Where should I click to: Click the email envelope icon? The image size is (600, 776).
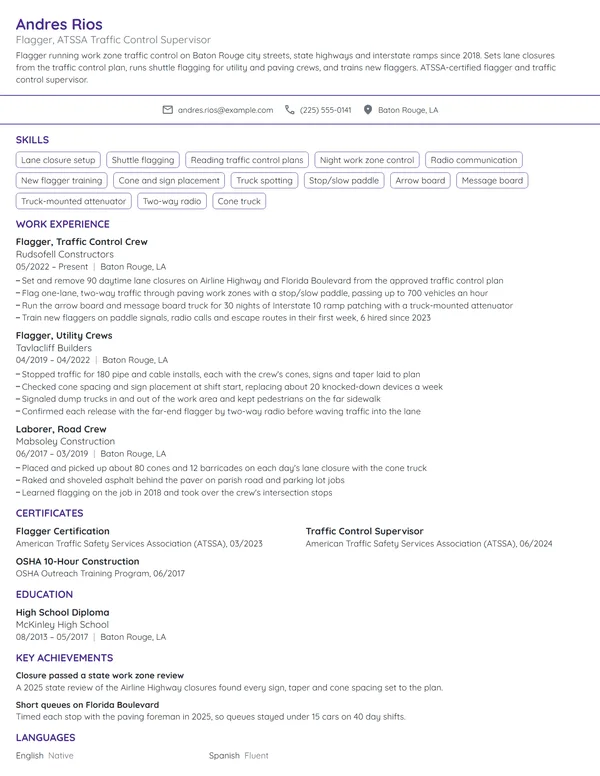point(168,110)
